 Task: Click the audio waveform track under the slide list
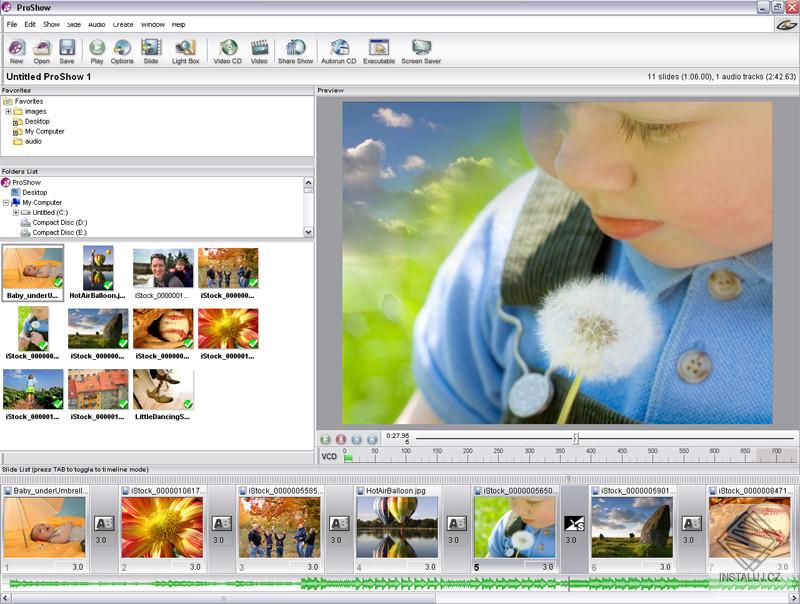pos(400,584)
